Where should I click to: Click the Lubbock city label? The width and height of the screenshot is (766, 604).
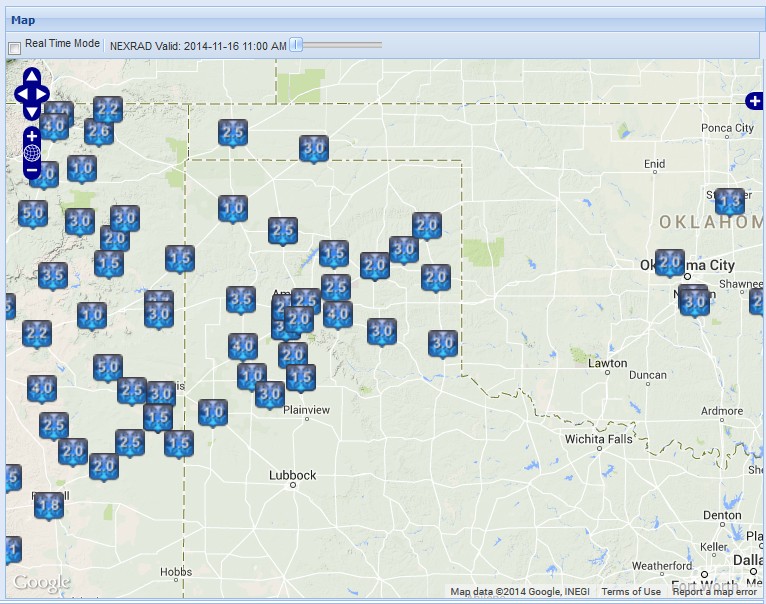(293, 475)
